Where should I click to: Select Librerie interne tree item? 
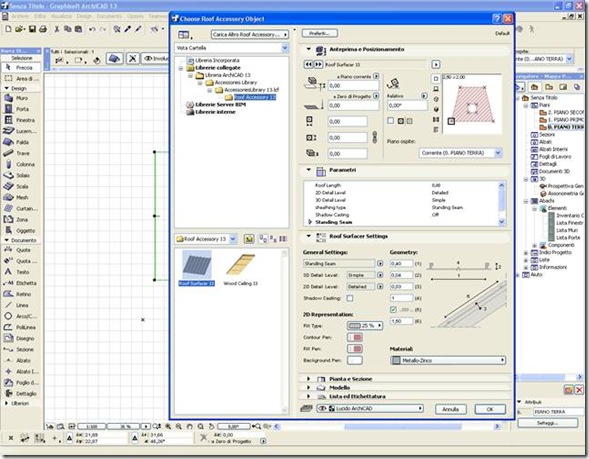pos(215,112)
